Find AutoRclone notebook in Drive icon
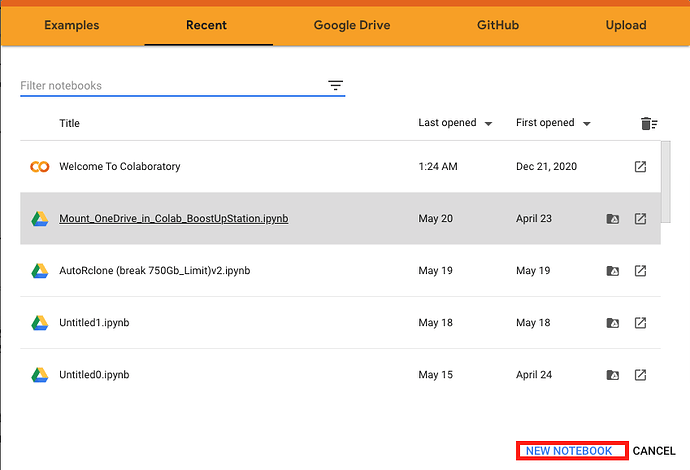 [613, 271]
